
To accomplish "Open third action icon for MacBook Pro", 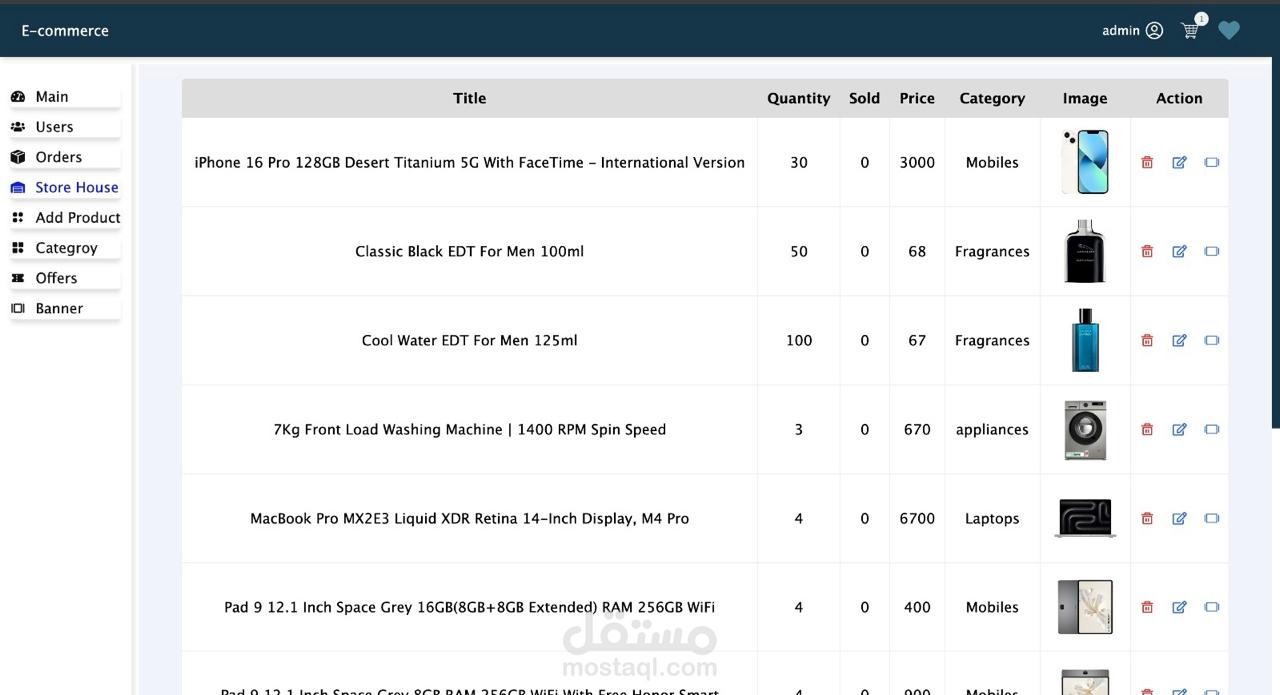I will [1212, 518].
